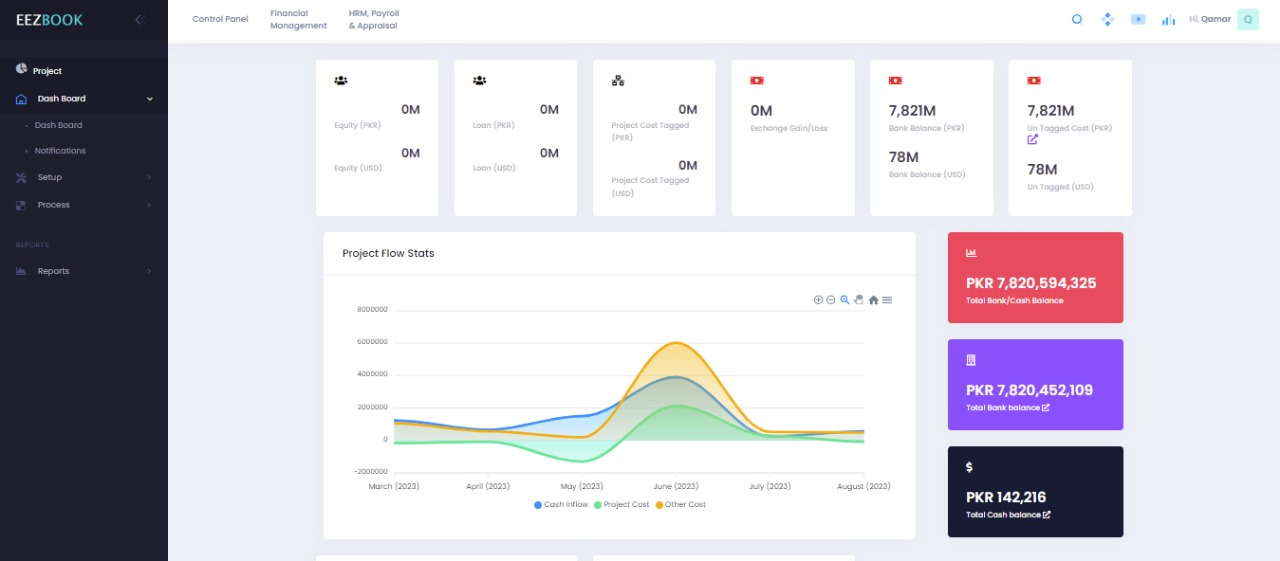Image resolution: width=1280 pixels, height=561 pixels.
Task: Expand the Setup sidebar menu
Action: [50, 177]
